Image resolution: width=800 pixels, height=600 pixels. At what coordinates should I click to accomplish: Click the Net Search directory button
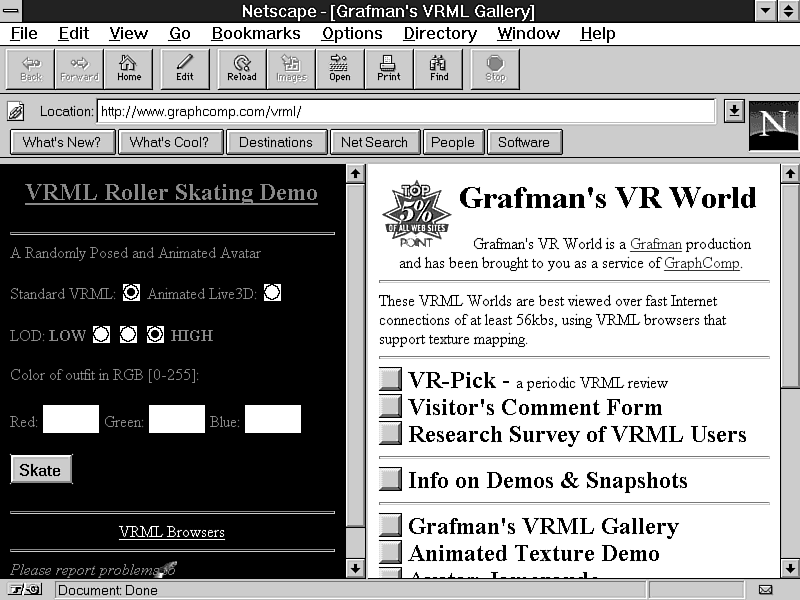(374, 142)
